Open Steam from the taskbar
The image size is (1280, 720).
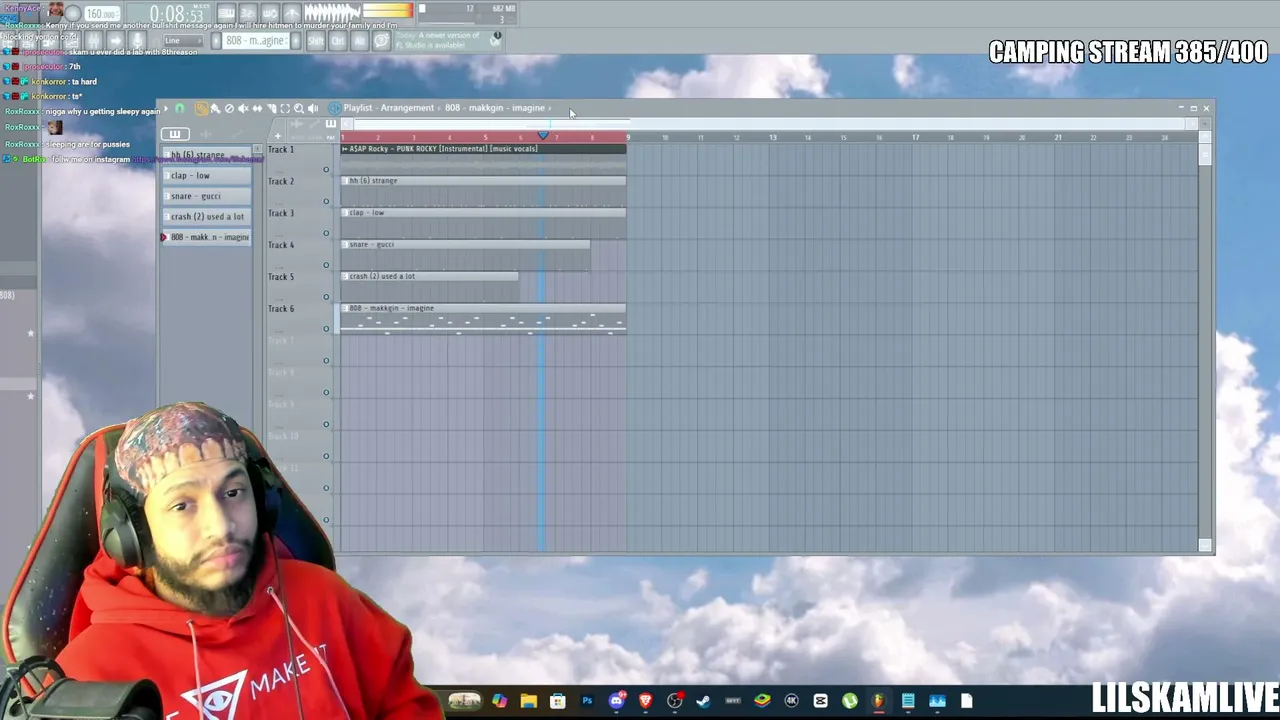point(703,701)
